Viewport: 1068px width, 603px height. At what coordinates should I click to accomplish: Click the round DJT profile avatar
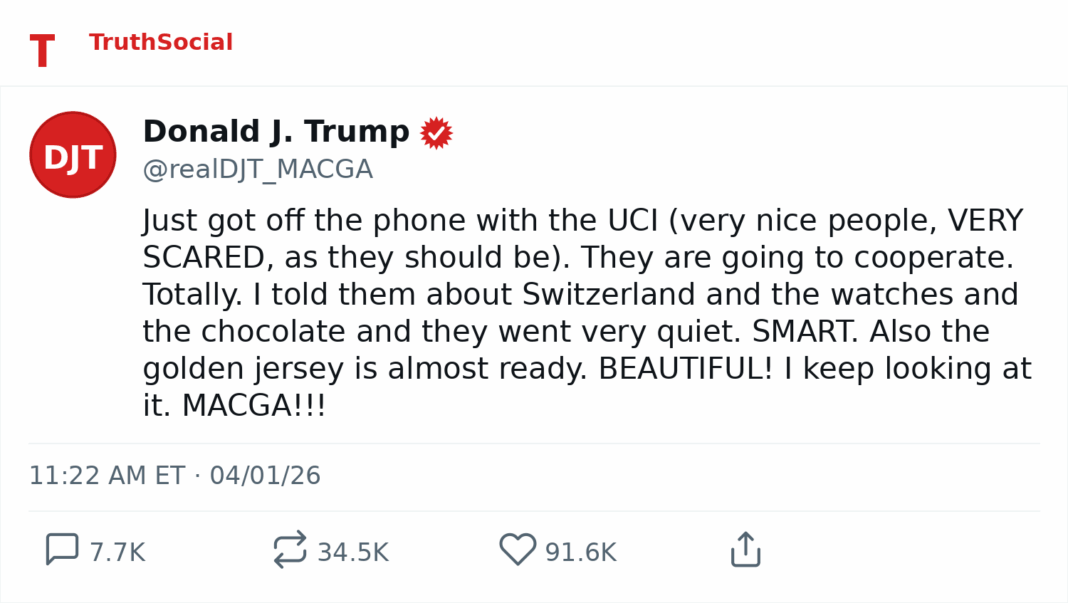pyautogui.click(x=73, y=155)
